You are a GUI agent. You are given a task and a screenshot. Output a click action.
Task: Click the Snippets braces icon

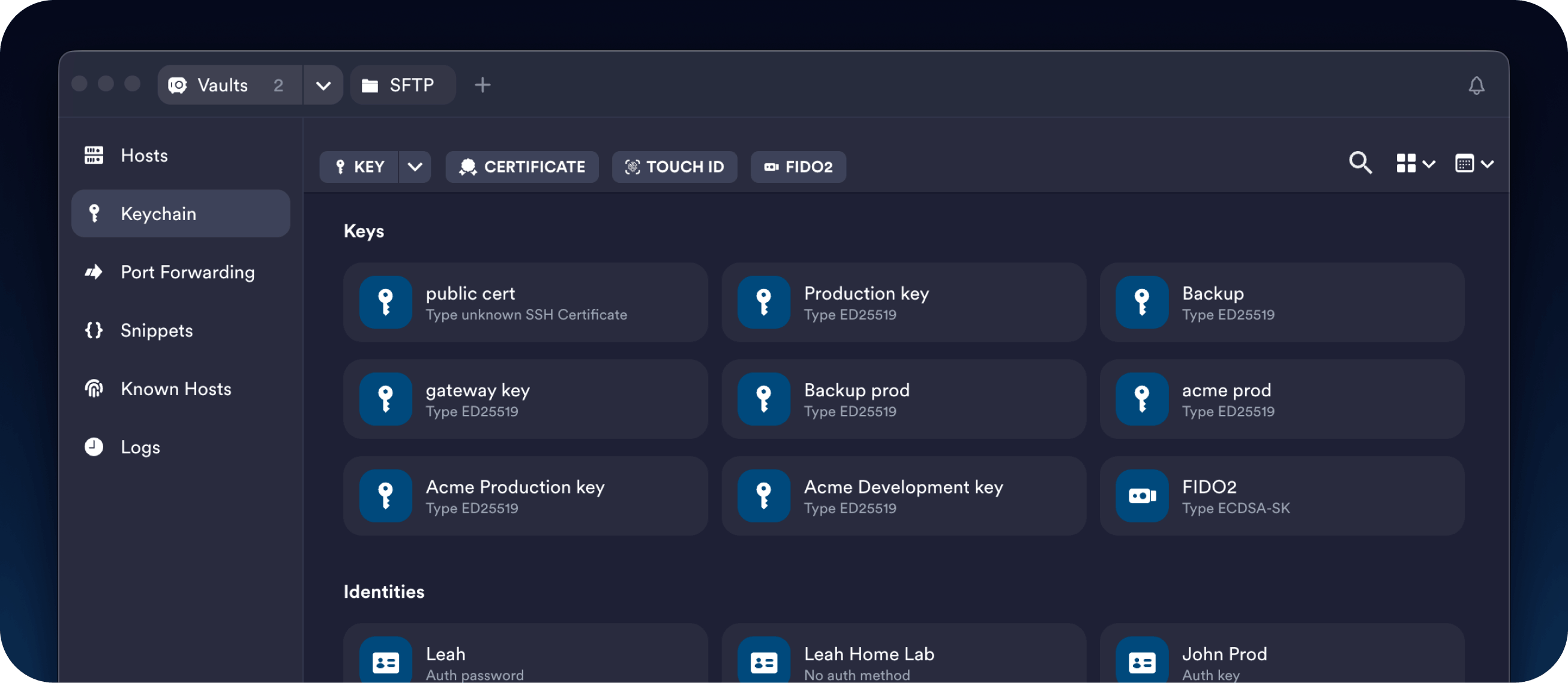pyautogui.click(x=94, y=330)
